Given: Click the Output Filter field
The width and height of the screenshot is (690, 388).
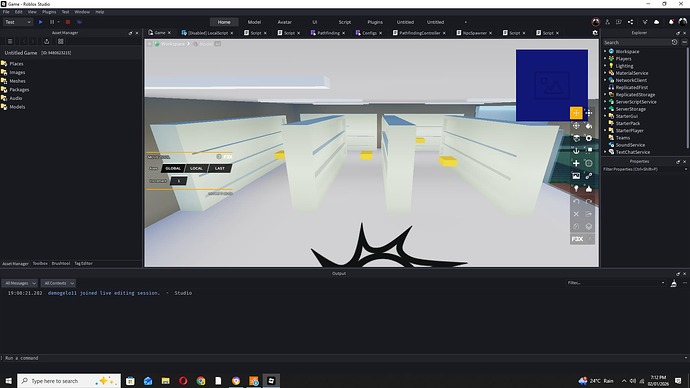Looking at the screenshot, I should [615, 283].
